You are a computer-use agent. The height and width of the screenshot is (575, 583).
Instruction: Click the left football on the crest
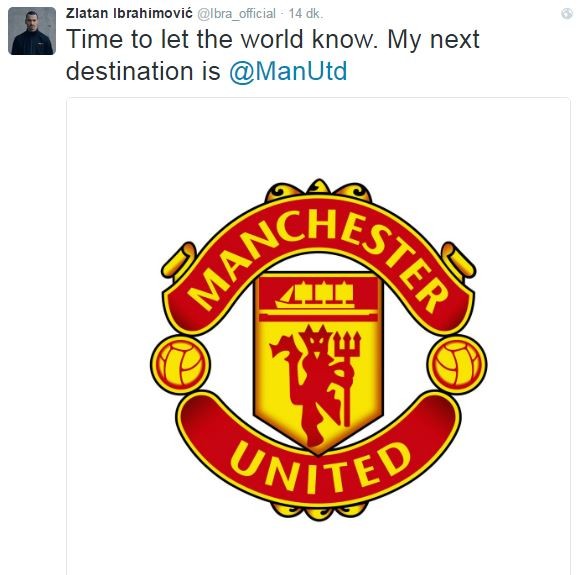pos(180,364)
